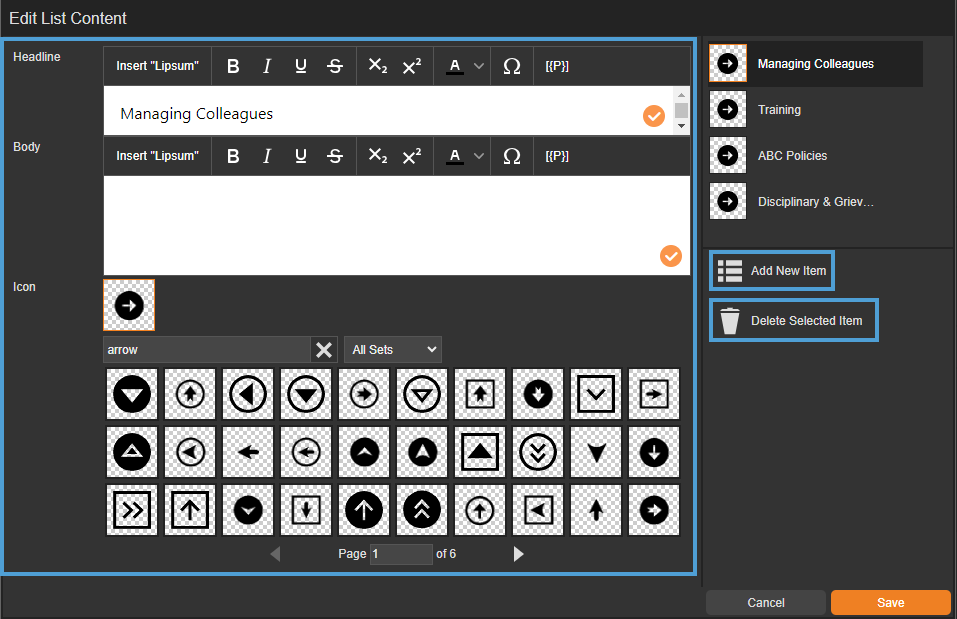Screen dimensions: 957x619
Task: Click Add New Item button
Action: pos(771,271)
